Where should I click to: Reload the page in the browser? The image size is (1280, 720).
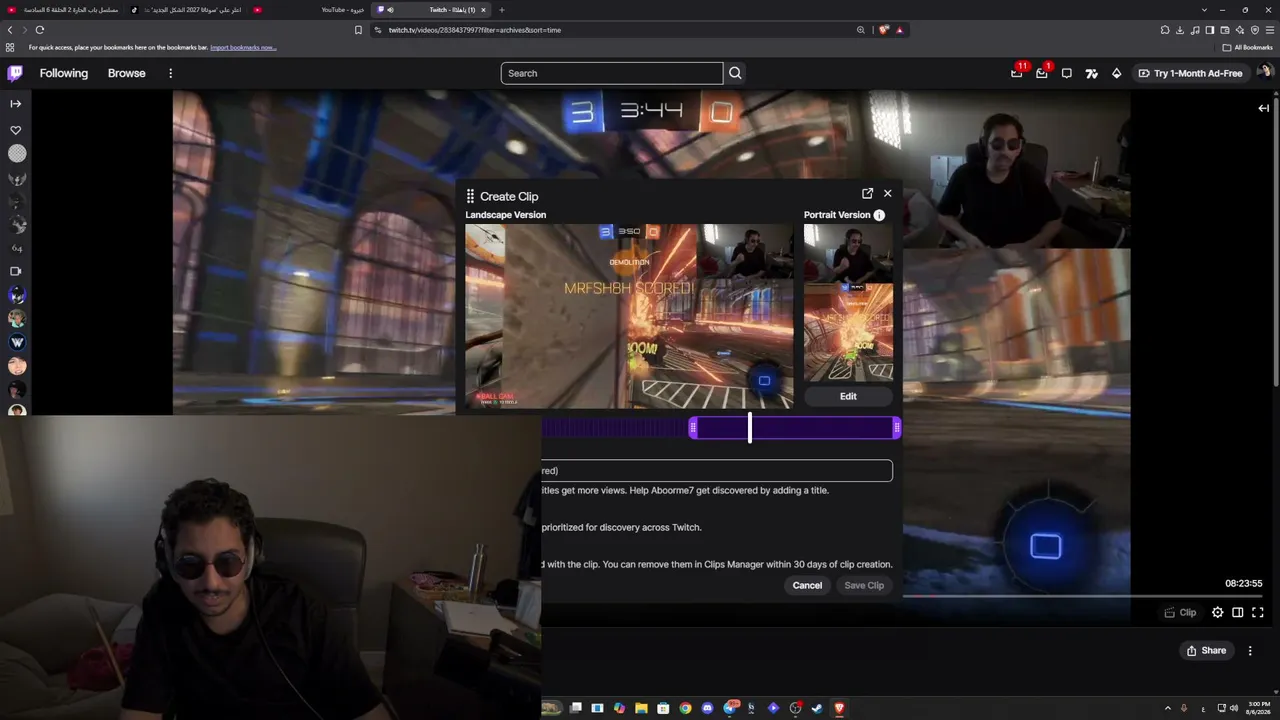[40, 30]
